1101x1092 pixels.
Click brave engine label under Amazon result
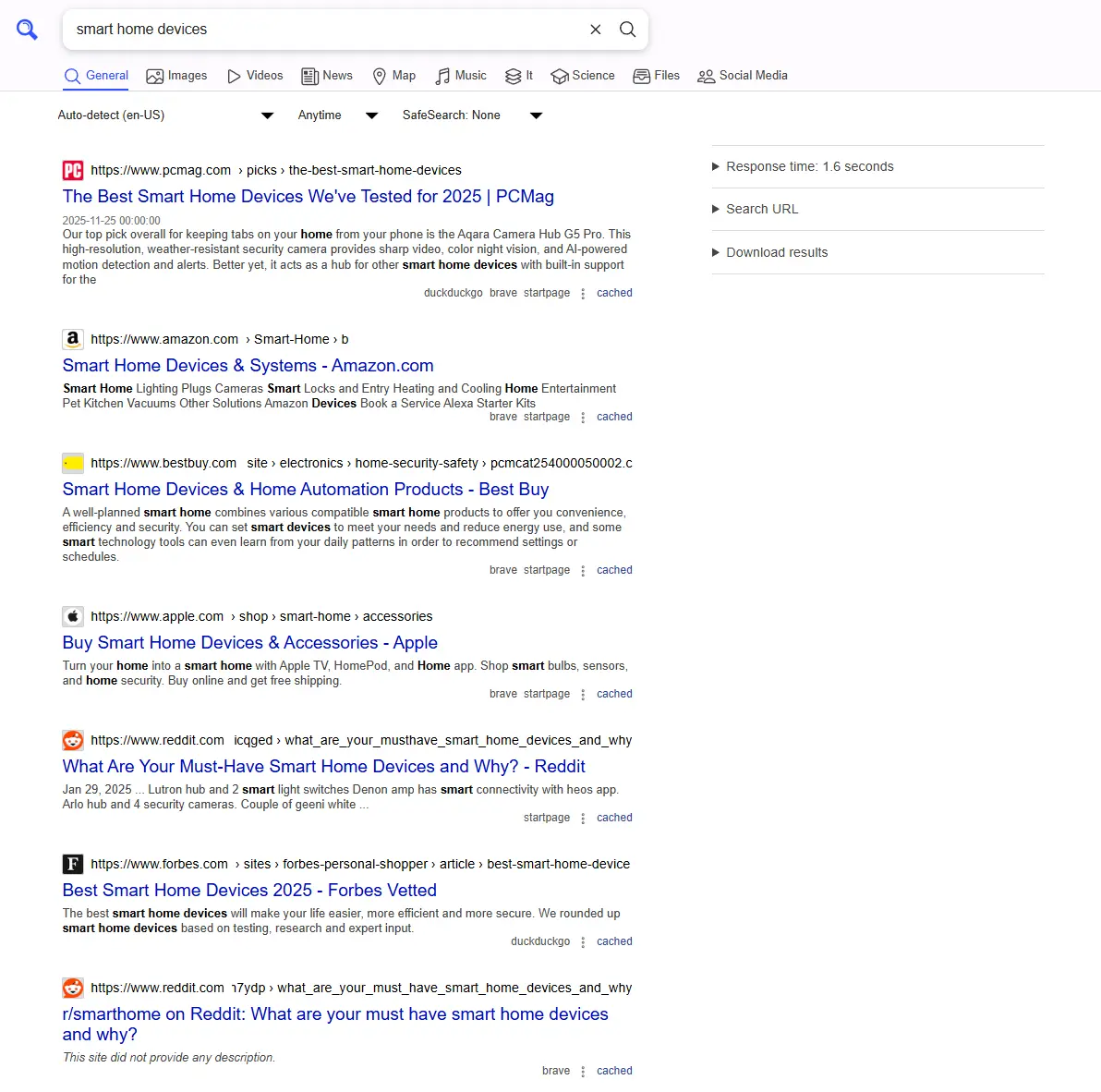click(x=502, y=418)
